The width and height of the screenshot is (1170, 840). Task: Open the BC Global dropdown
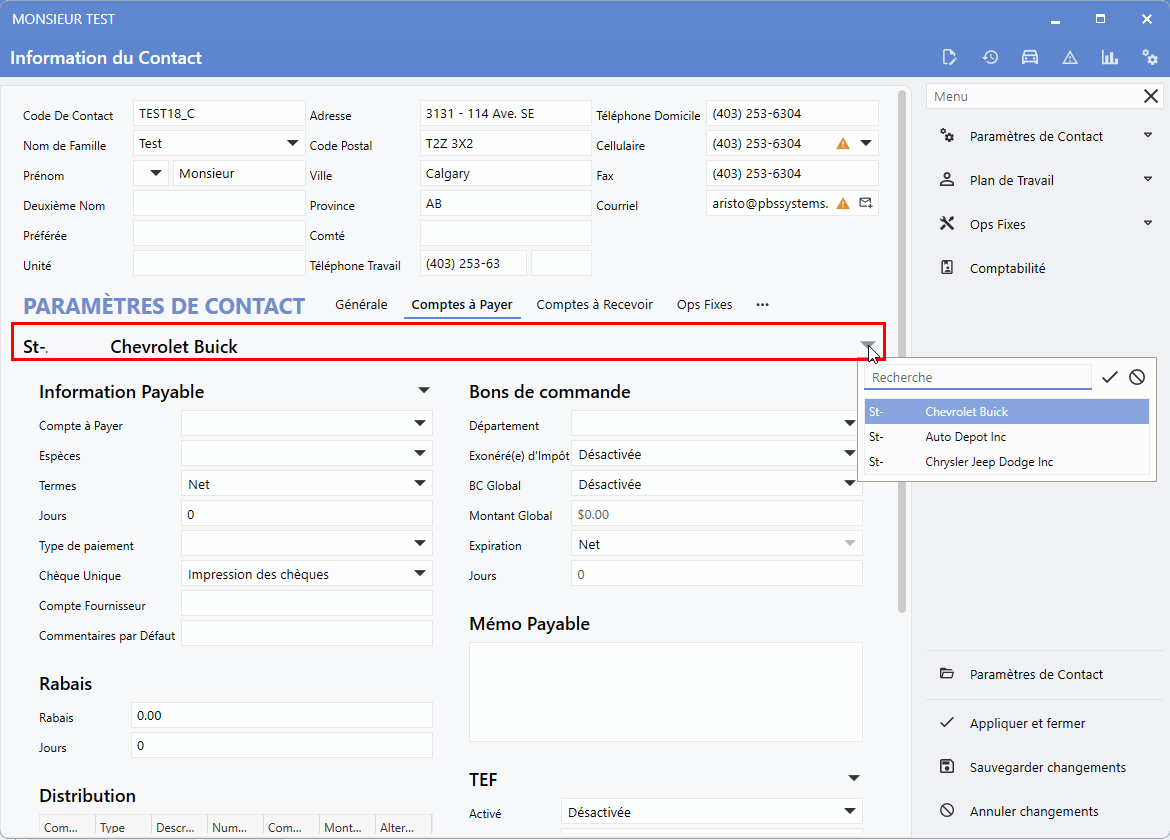(849, 483)
